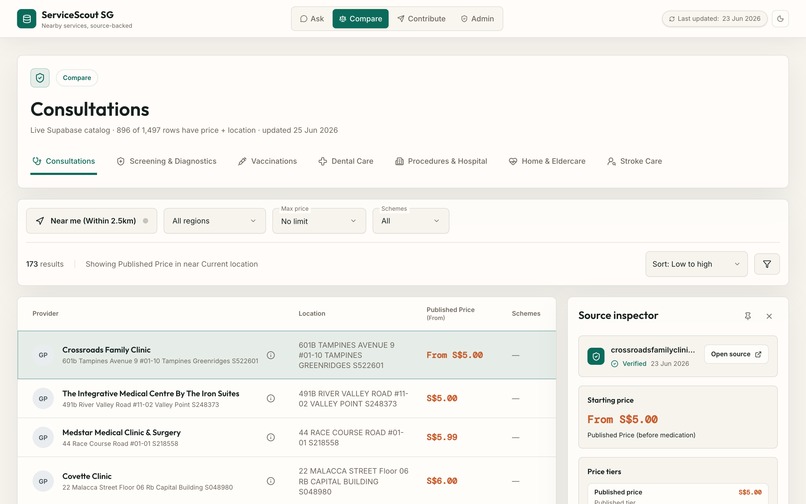Viewport: 806px width, 504px height.
Task: Click GP avatar of Crossroads Family Clinic
Action: point(43,355)
